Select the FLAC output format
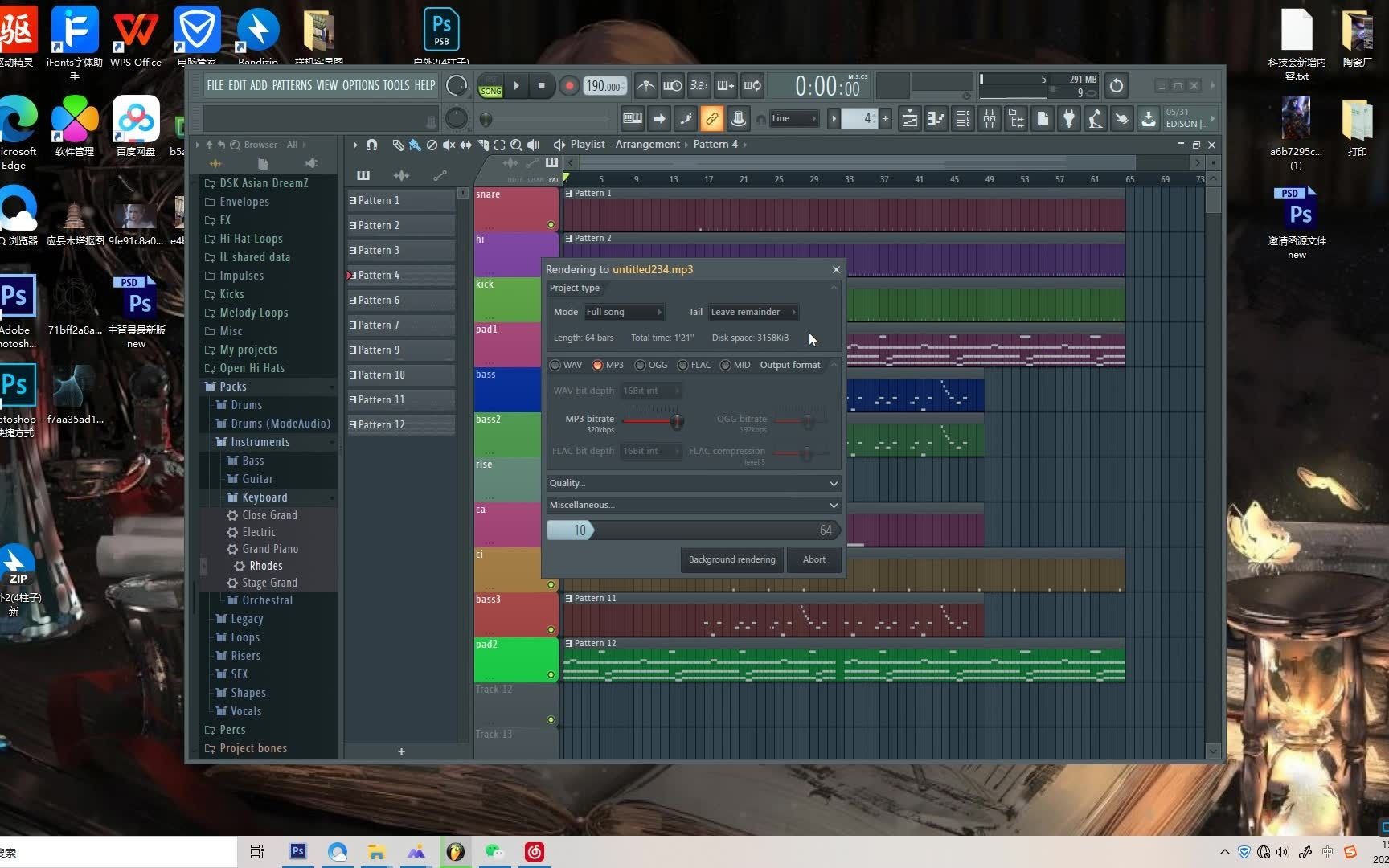 coord(694,365)
